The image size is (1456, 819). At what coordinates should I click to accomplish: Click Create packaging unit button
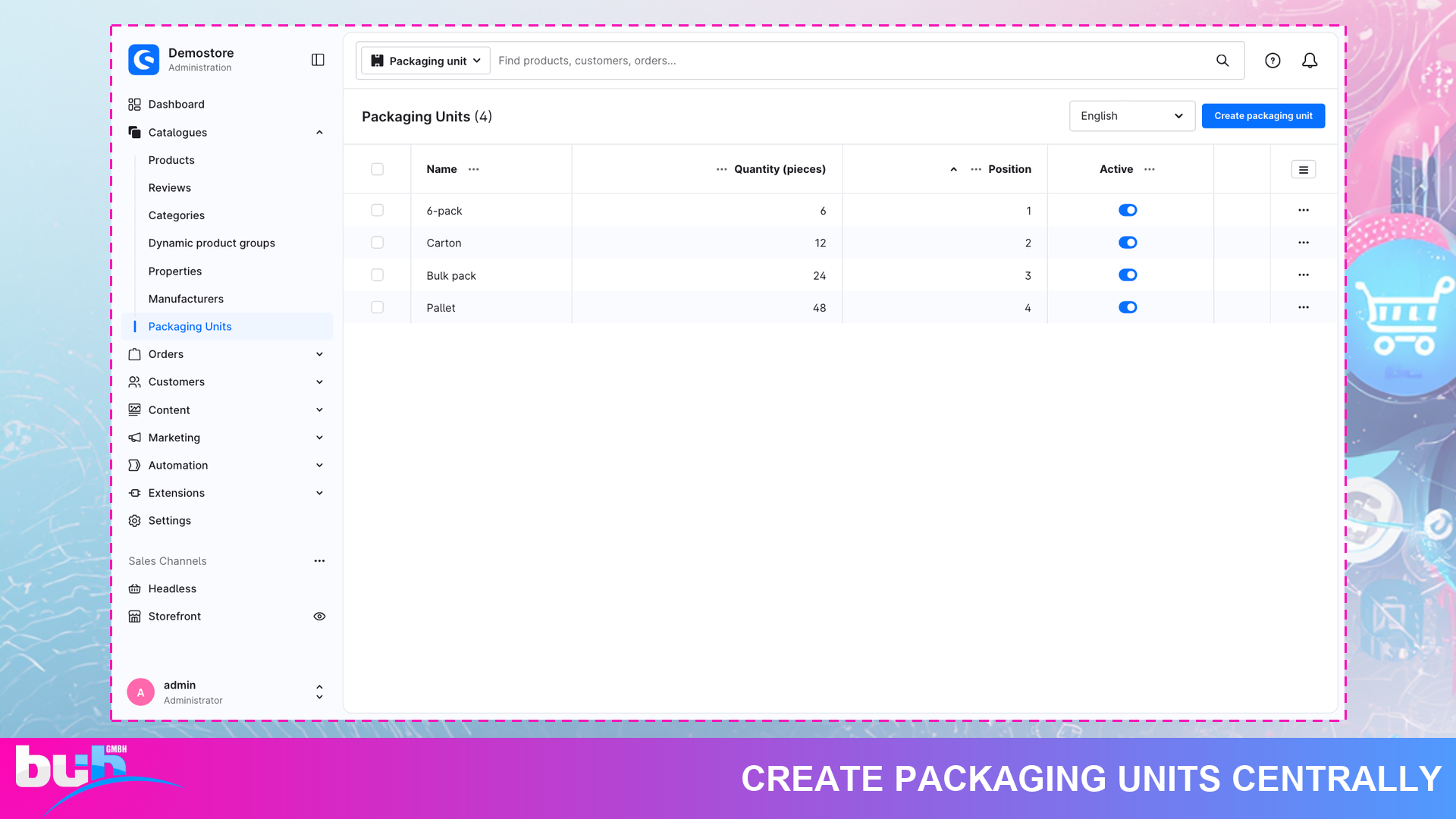(x=1263, y=116)
